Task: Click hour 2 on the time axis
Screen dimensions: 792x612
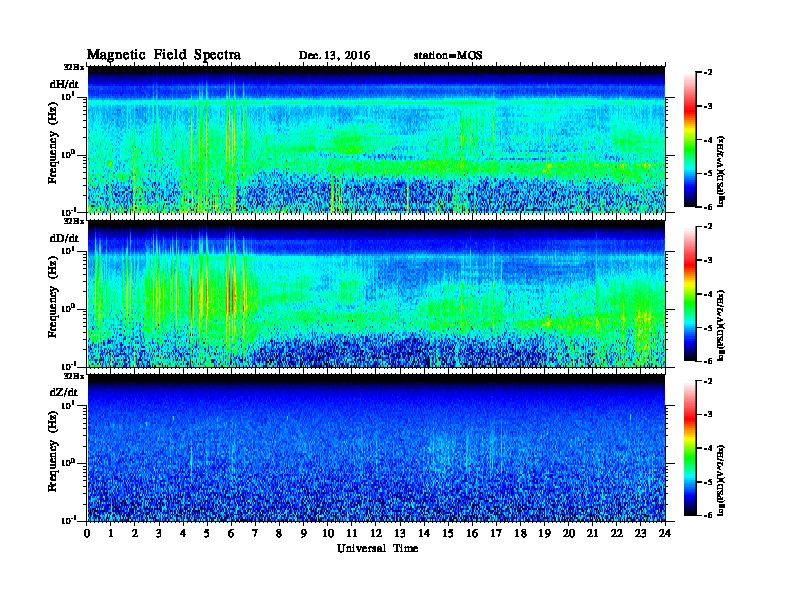Action: click(x=135, y=534)
